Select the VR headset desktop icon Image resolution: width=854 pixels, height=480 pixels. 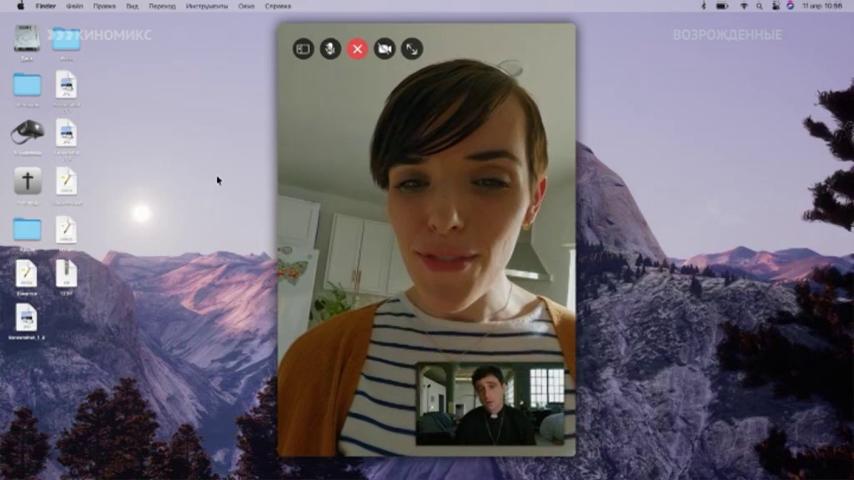coord(27,132)
